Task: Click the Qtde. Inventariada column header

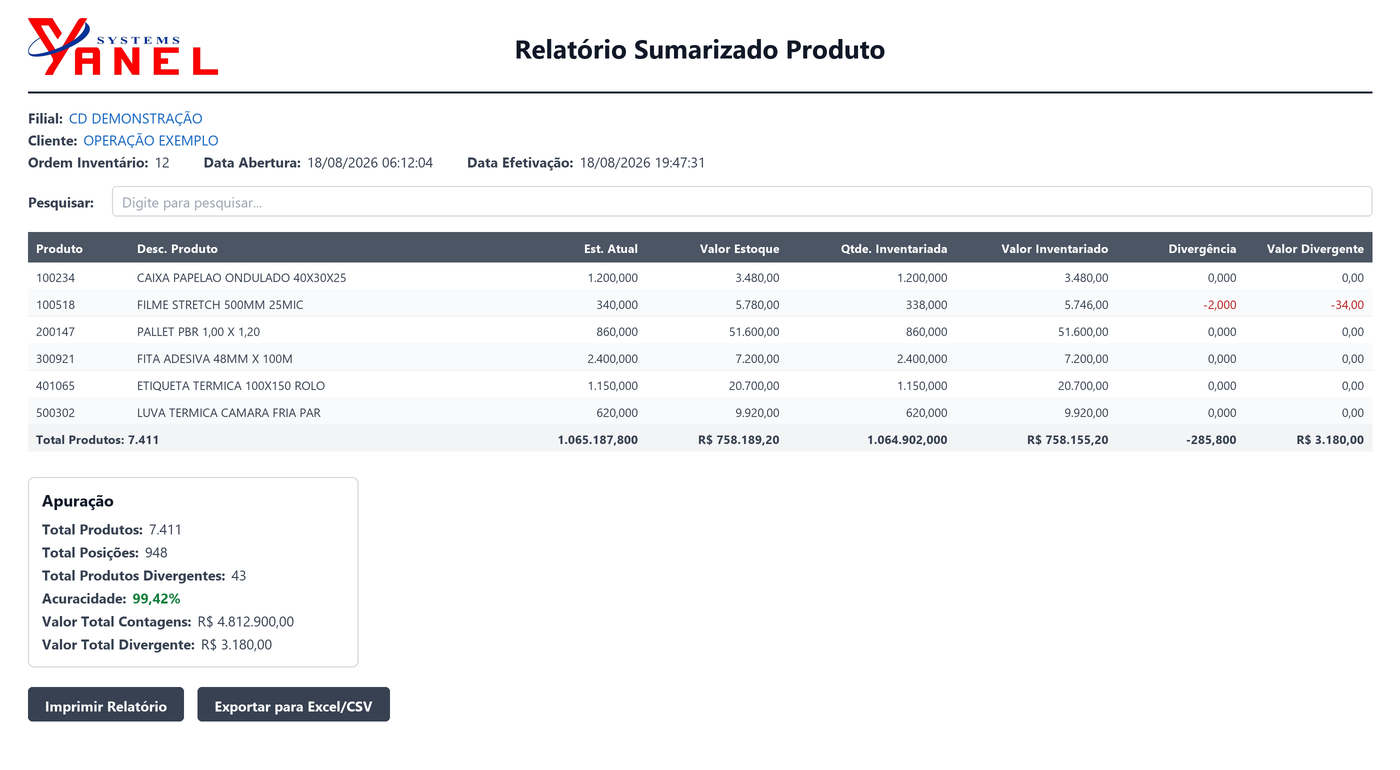Action: tap(894, 249)
